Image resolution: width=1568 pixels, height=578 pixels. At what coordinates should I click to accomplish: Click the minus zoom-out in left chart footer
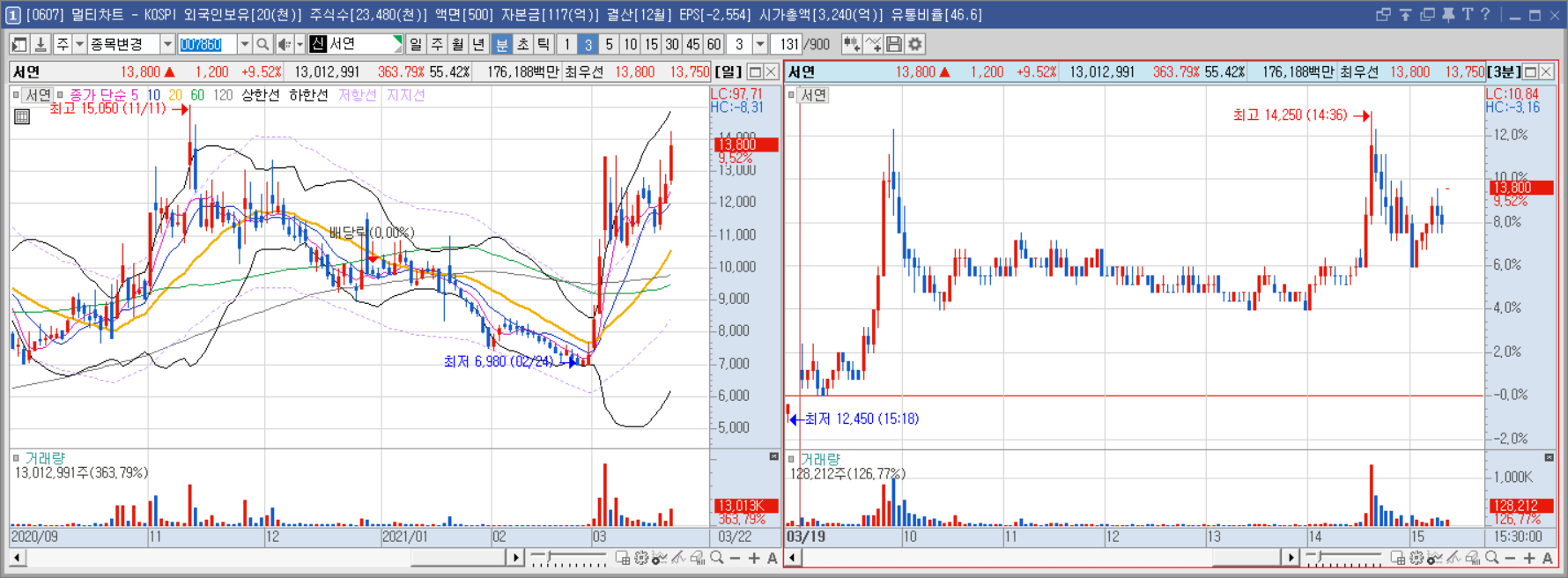(x=736, y=558)
